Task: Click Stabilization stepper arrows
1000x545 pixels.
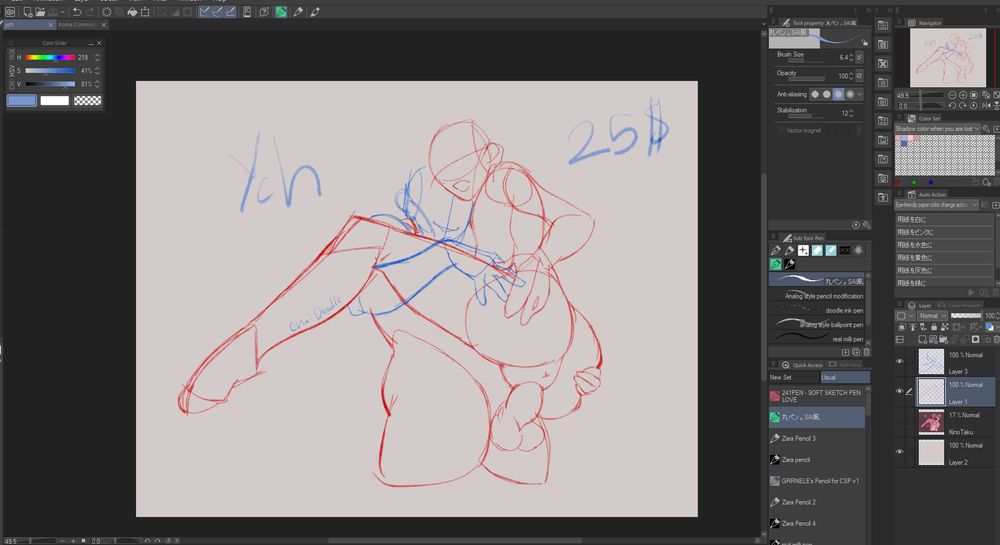Action: (x=851, y=113)
